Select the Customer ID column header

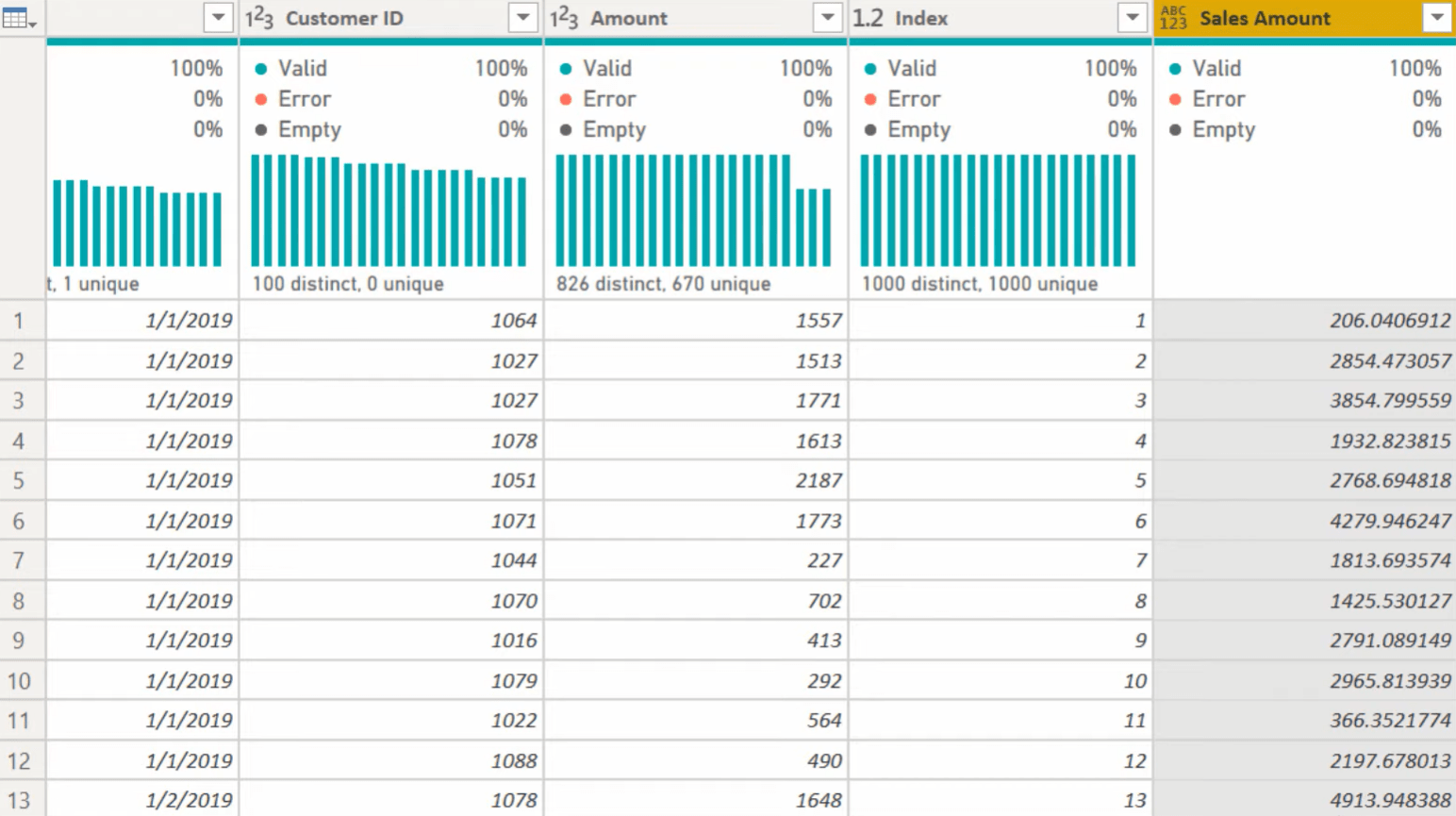click(x=391, y=18)
